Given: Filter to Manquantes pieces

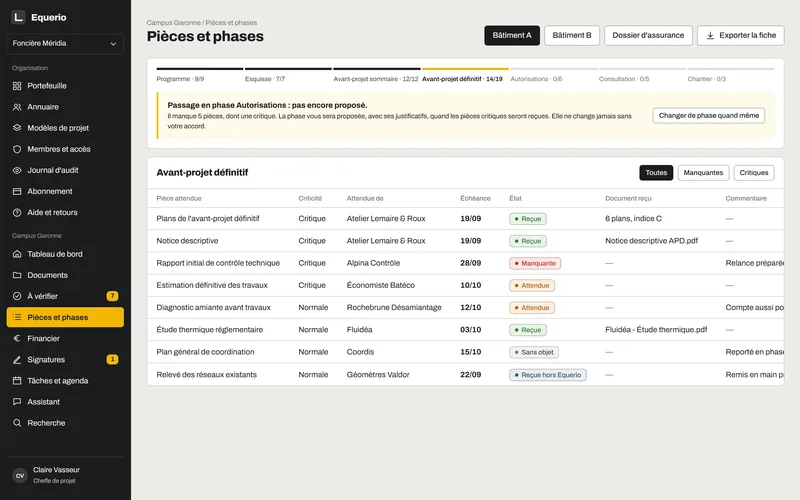Looking at the screenshot, I should [x=703, y=172].
